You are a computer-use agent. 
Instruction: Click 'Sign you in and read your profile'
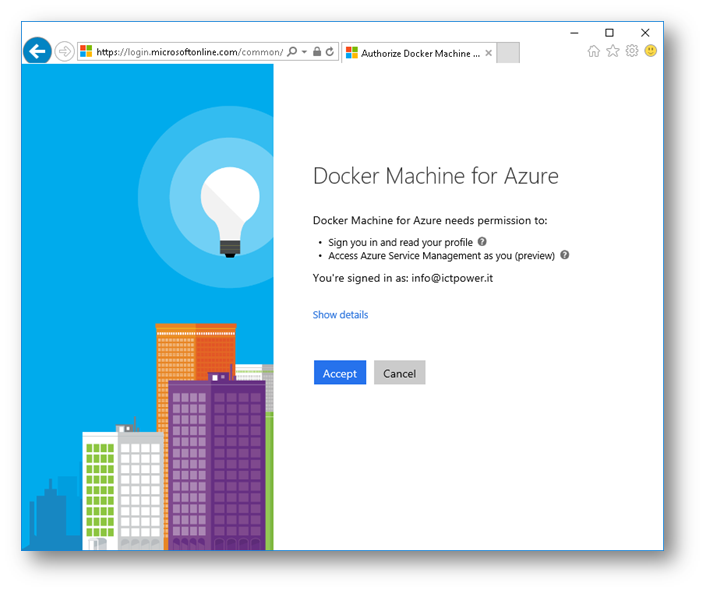400,242
